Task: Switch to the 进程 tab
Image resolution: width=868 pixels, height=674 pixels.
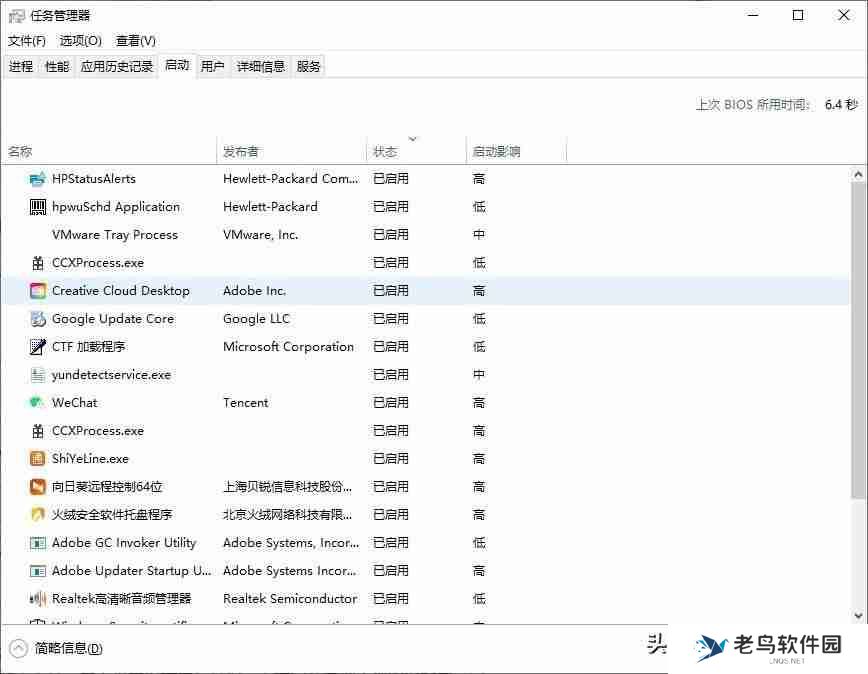Action: point(21,67)
